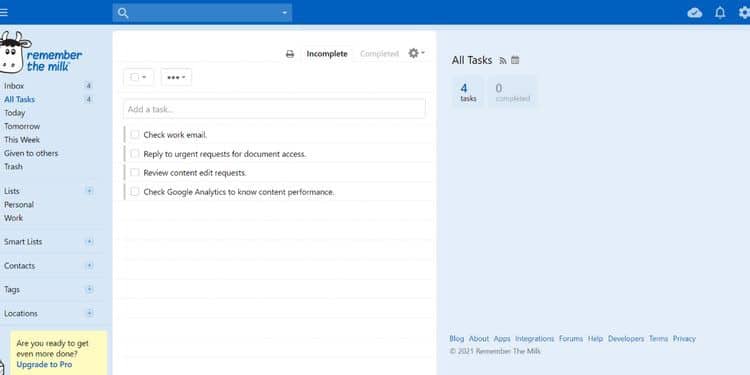
Task: Open the Personal list
Action: click(19, 204)
